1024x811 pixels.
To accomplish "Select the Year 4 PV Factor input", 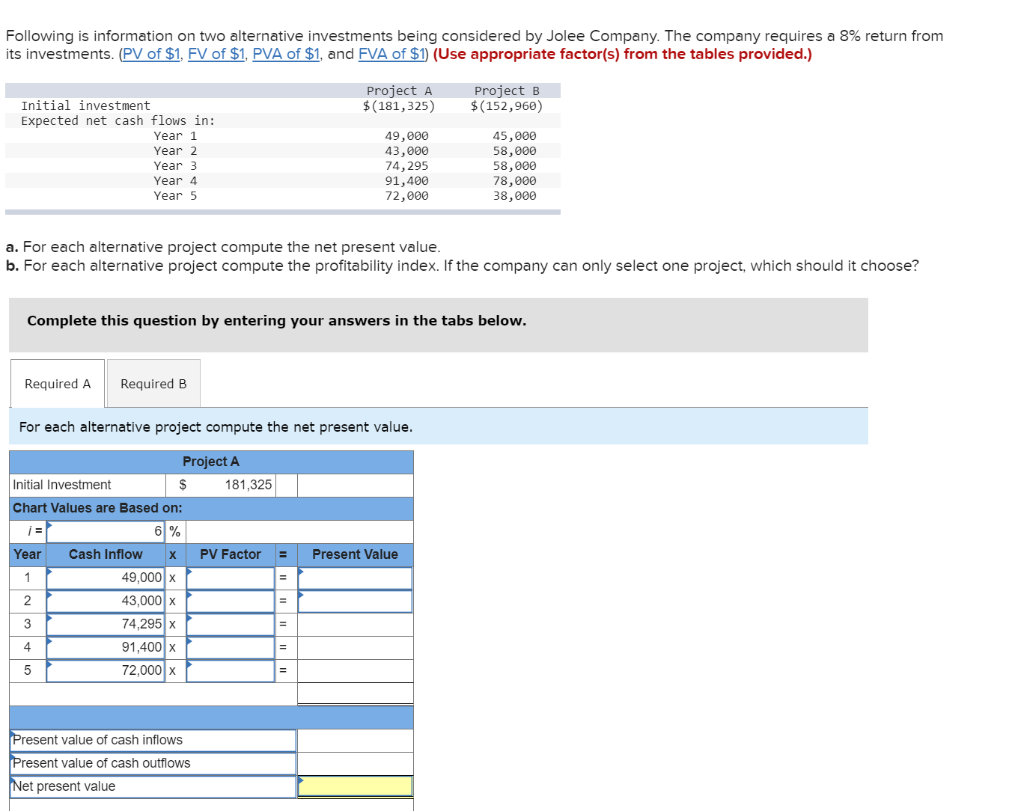I will point(231,647).
